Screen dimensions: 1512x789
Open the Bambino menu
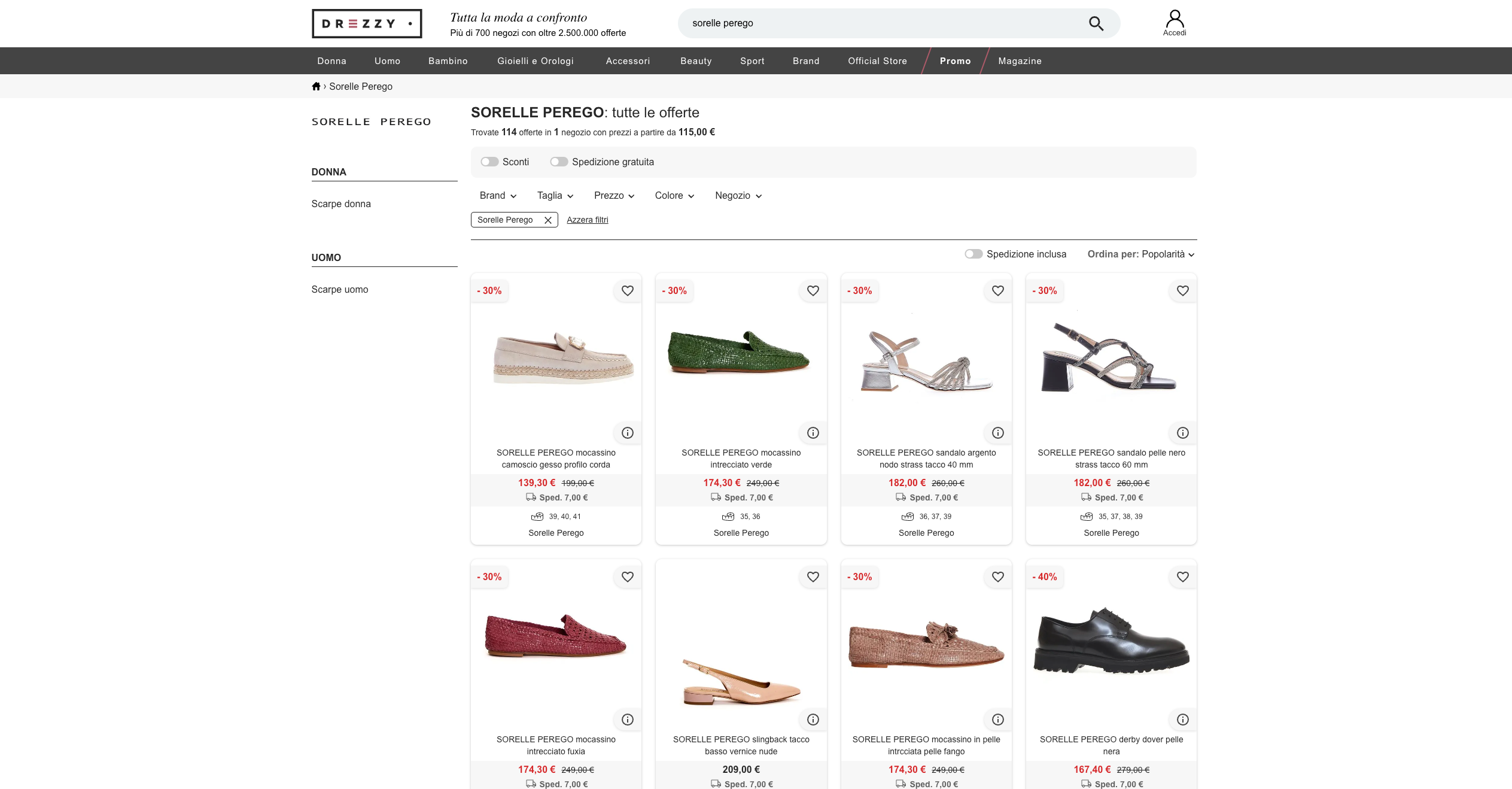click(x=448, y=61)
